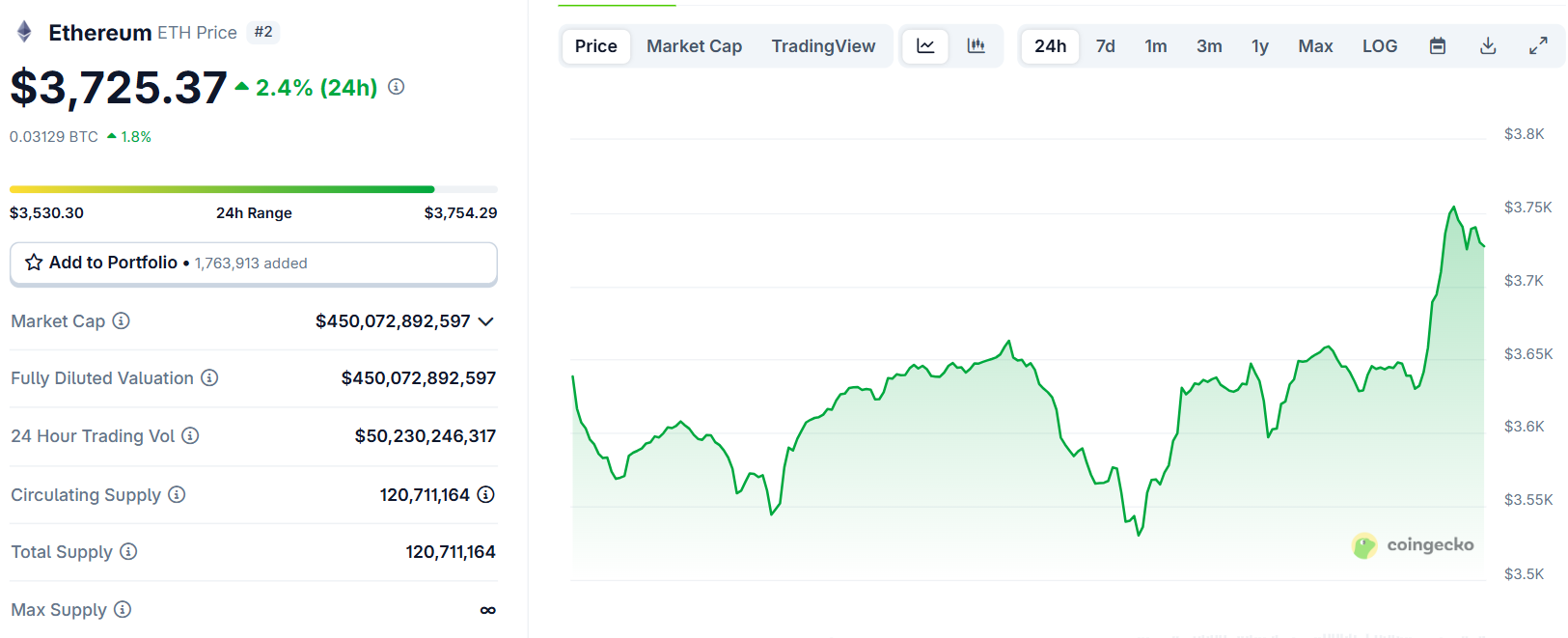
Task: Expand the chart to fullscreen
Action: point(1539,45)
